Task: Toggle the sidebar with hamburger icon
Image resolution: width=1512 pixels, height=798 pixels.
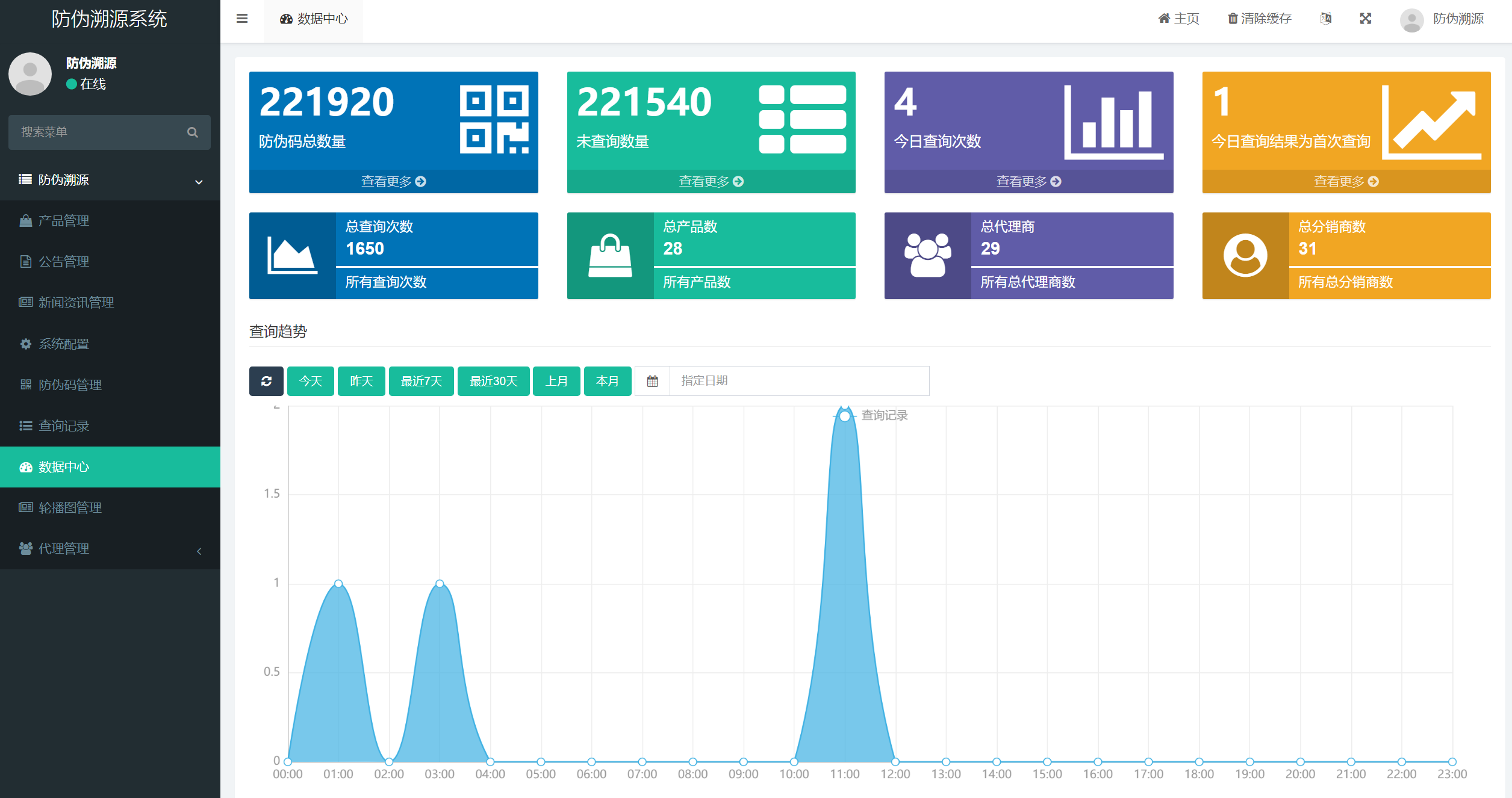Action: (x=242, y=19)
